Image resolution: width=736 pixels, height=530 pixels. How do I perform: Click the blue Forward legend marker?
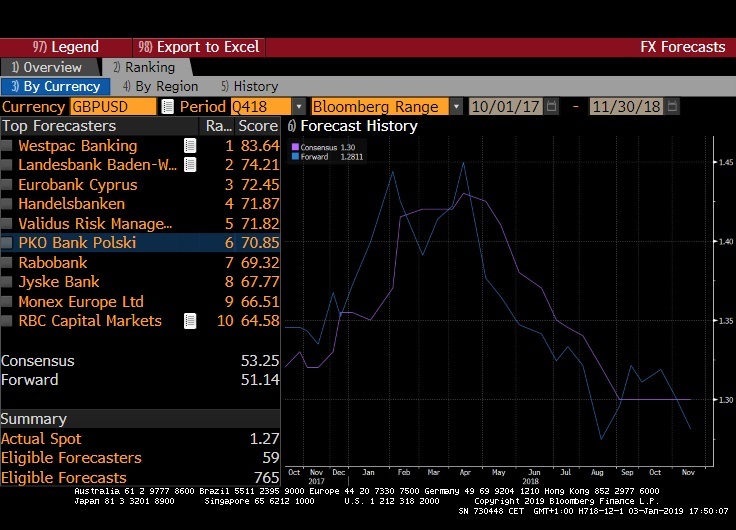(294, 157)
